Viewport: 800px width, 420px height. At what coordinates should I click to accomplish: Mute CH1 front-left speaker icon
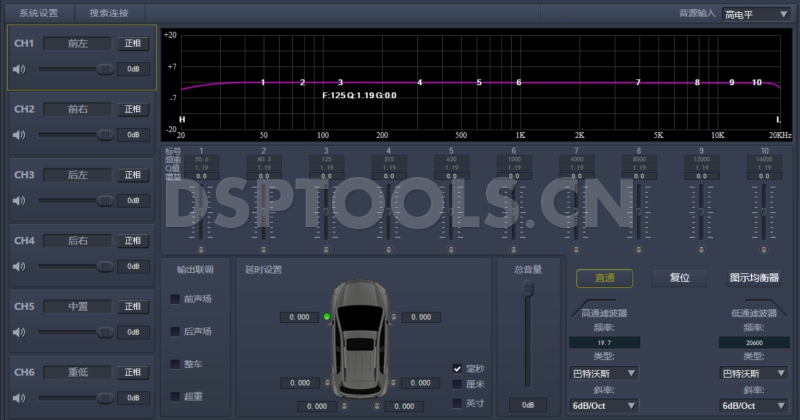tap(19, 69)
